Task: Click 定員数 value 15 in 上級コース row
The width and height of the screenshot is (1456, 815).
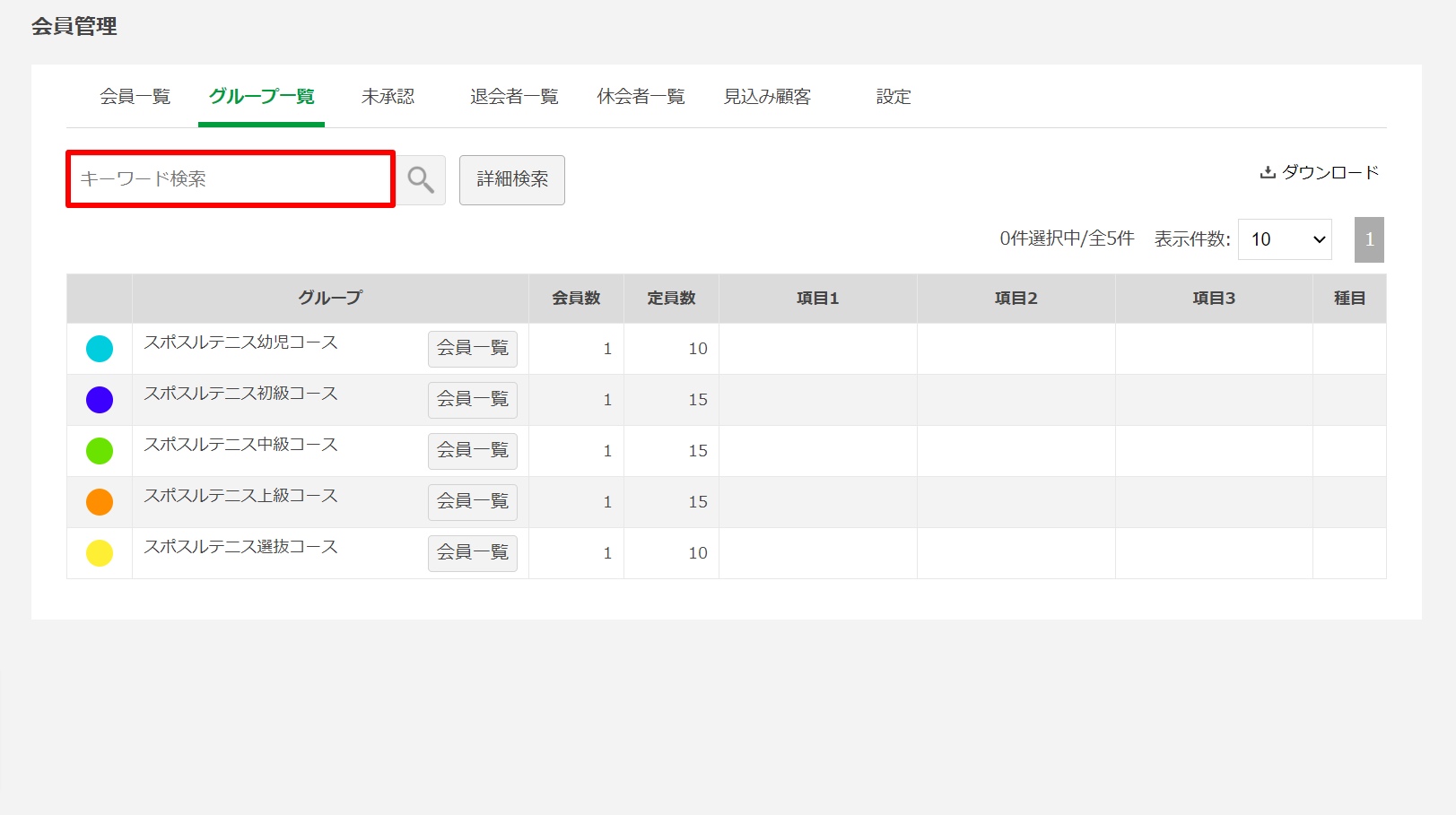Action: point(698,502)
